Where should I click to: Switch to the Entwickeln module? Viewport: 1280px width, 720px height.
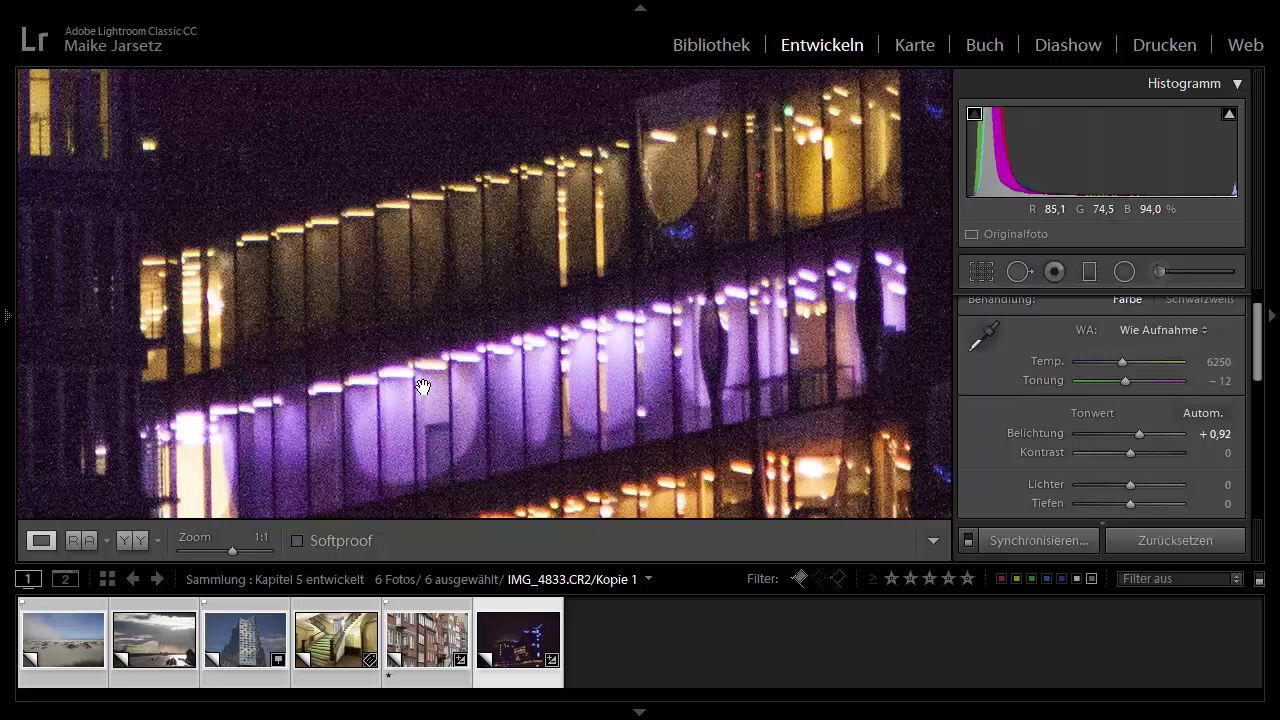(822, 45)
